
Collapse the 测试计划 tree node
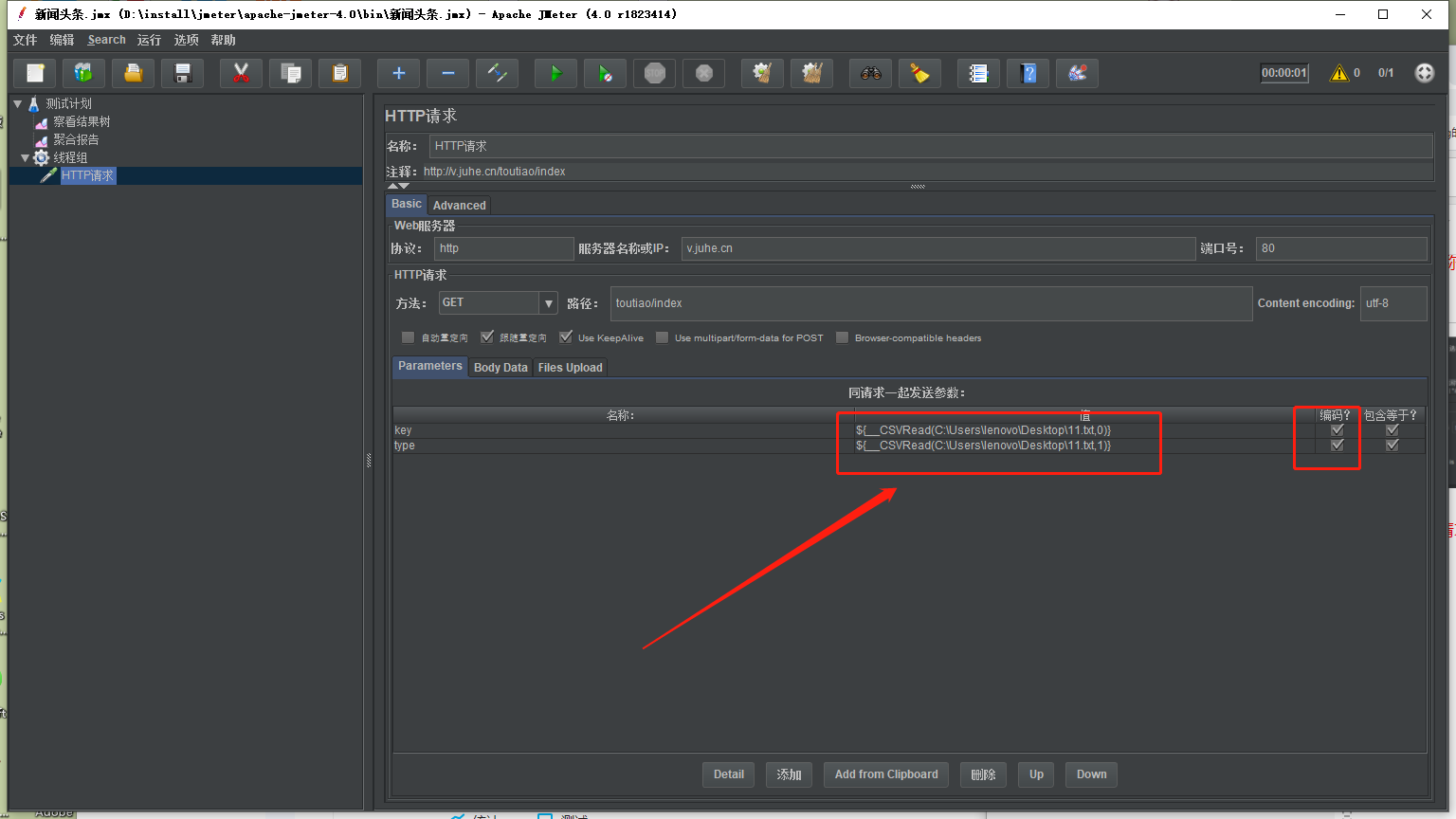point(17,103)
